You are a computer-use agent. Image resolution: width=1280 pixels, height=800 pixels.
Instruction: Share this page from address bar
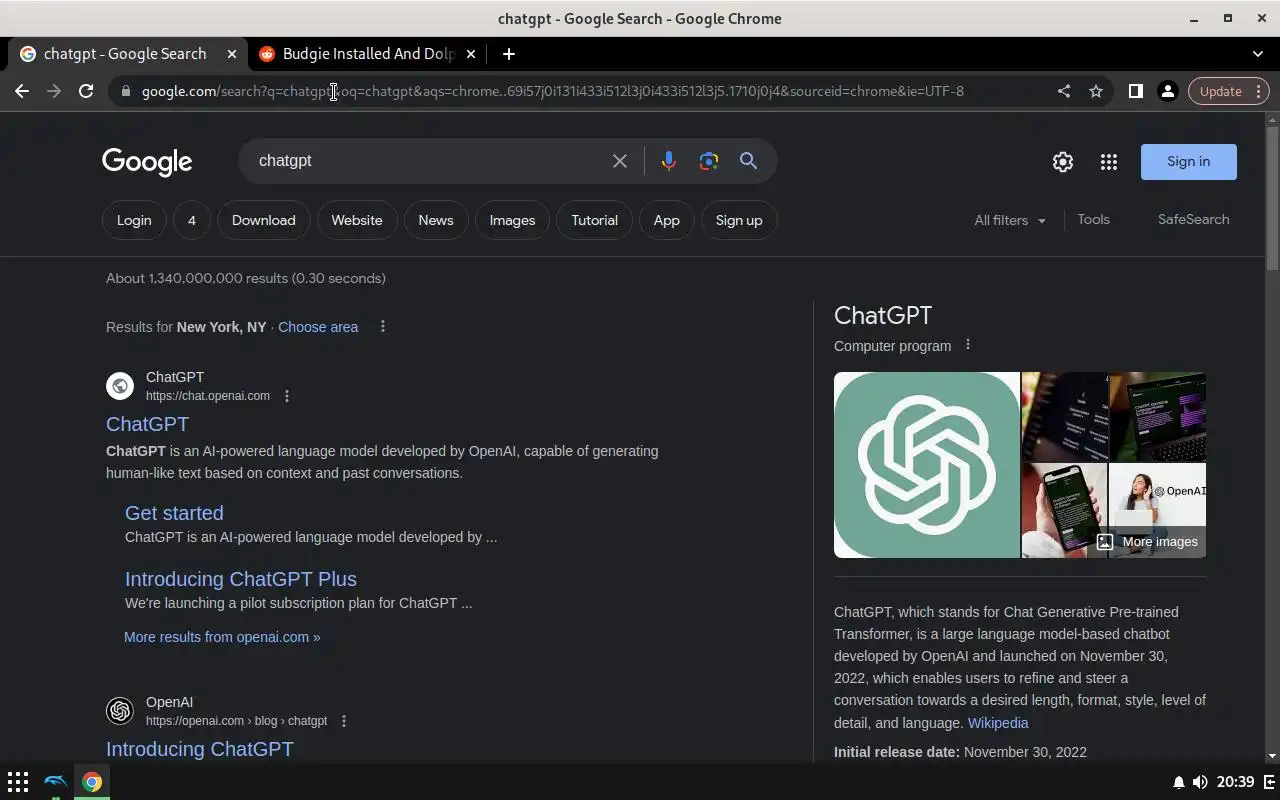click(x=1064, y=91)
